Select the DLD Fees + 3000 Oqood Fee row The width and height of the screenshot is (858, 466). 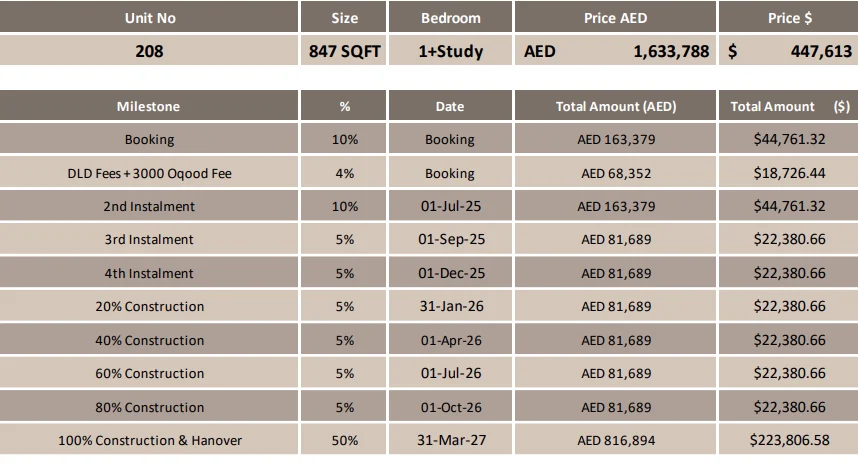click(x=429, y=173)
